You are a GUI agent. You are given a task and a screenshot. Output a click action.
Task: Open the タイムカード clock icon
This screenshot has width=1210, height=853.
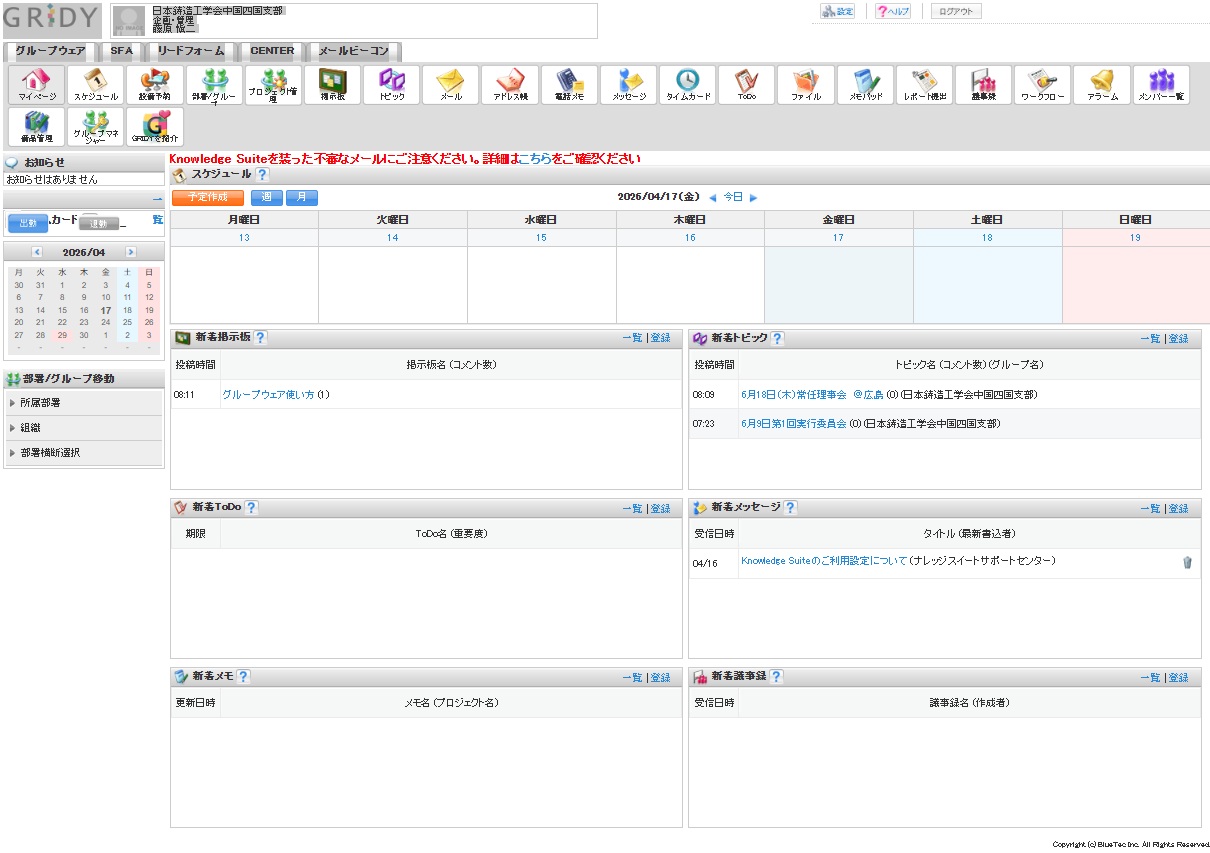[x=687, y=85]
